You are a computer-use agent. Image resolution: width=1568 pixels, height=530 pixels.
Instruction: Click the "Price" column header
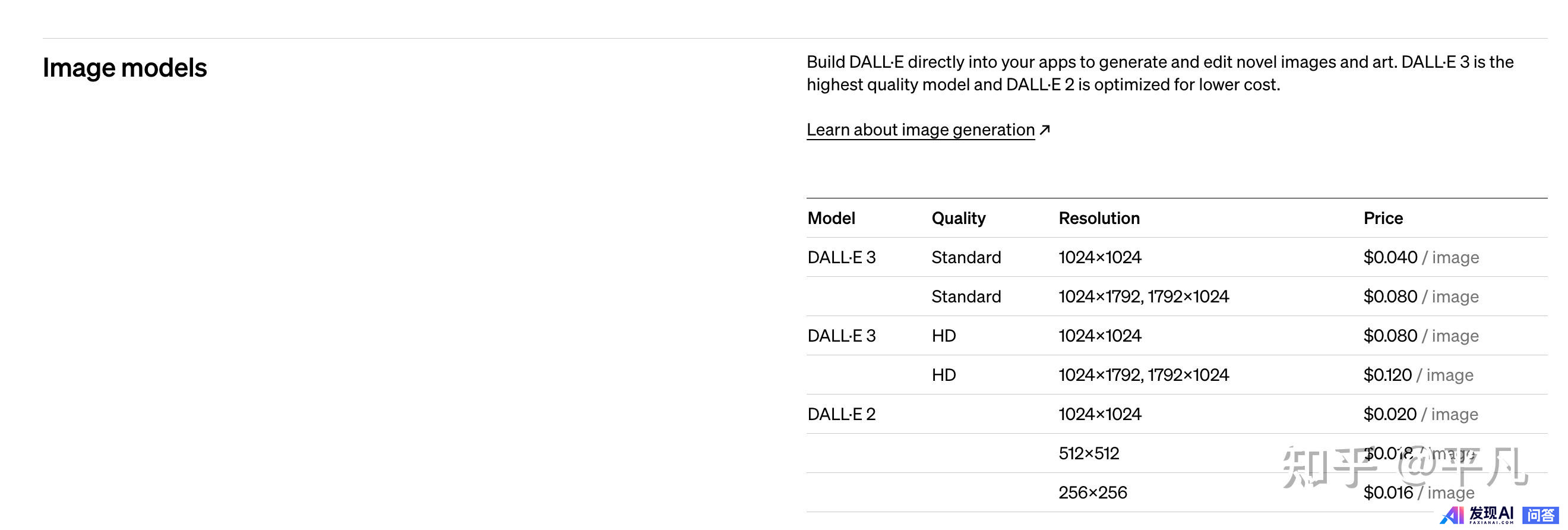click(1382, 218)
